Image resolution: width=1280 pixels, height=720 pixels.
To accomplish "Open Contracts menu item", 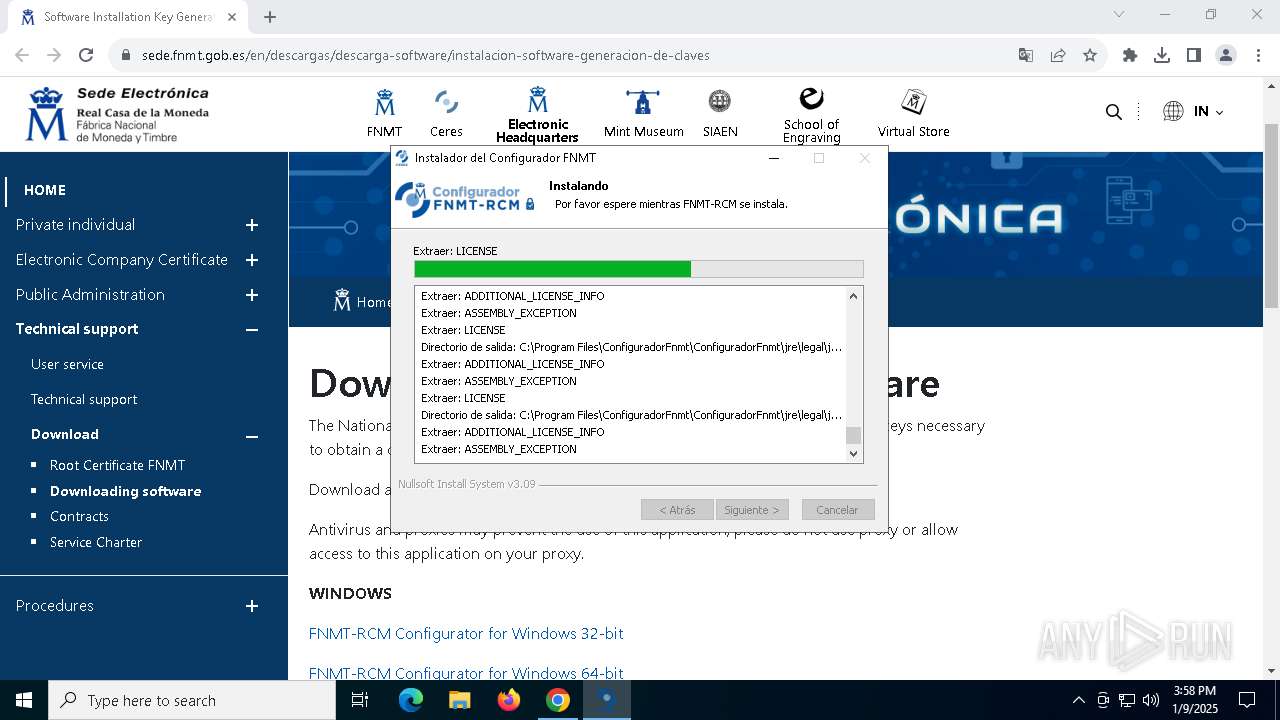I will coord(79,516).
